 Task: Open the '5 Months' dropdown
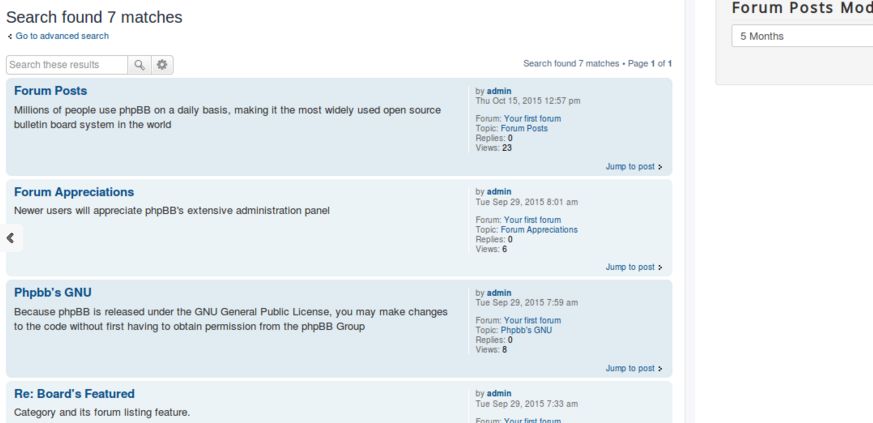click(x=802, y=36)
